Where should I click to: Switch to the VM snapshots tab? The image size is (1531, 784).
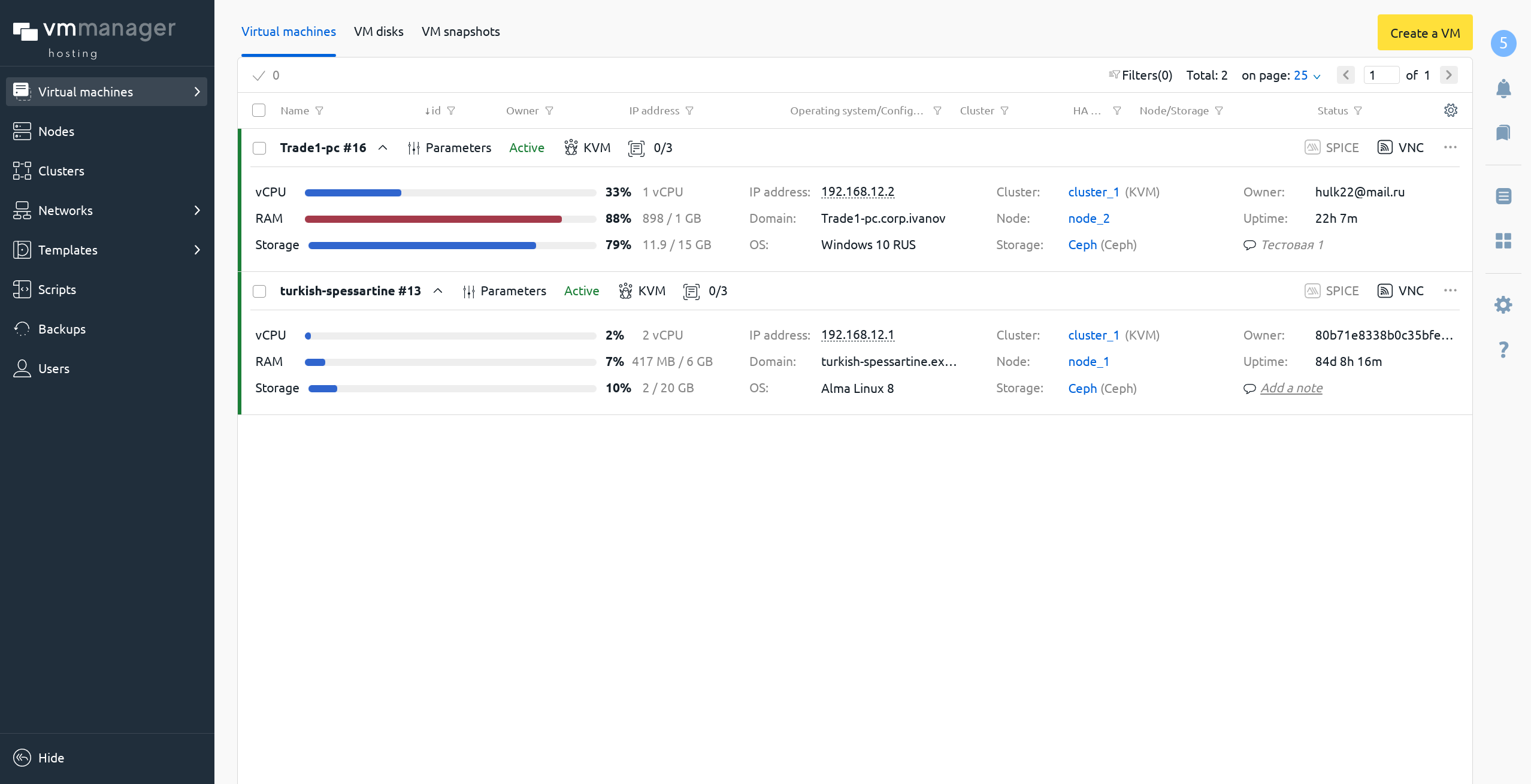(x=461, y=31)
